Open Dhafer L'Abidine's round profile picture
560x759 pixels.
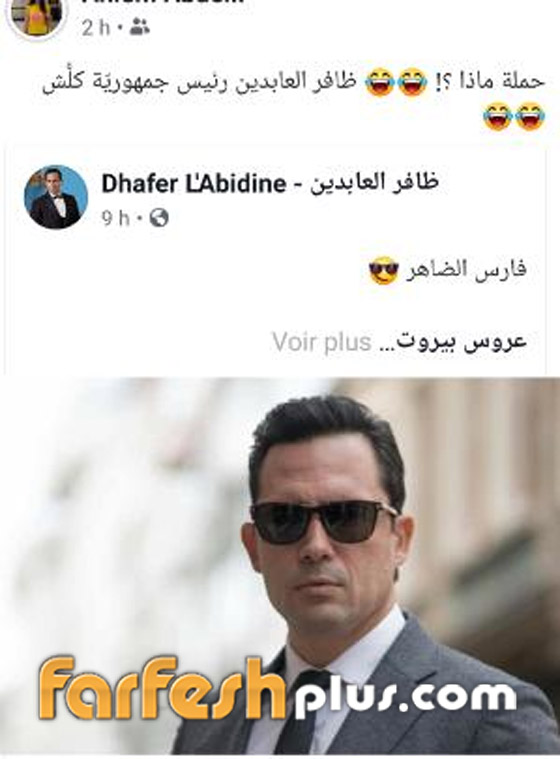point(56,197)
